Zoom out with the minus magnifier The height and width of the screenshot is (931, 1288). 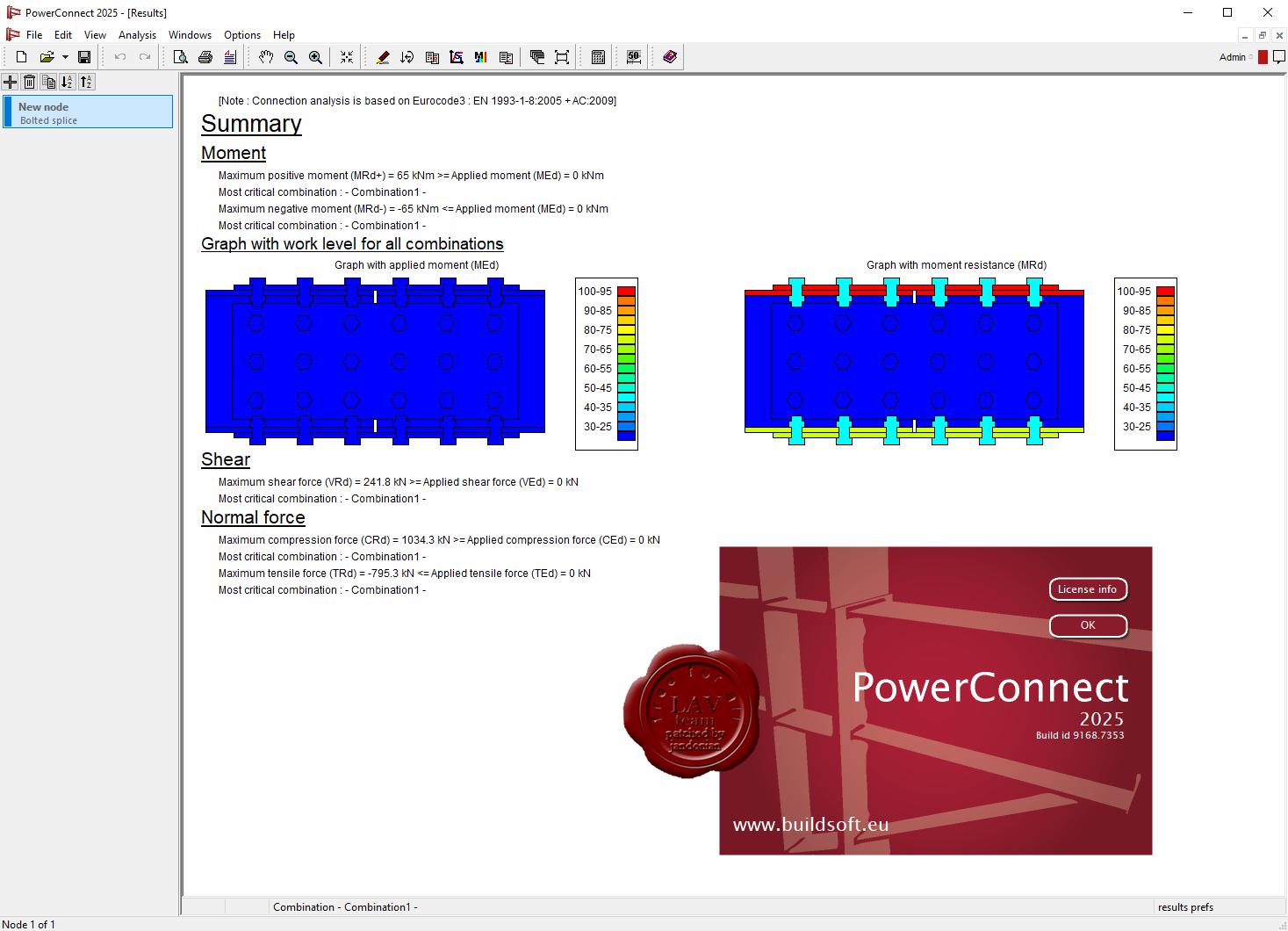(291, 57)
